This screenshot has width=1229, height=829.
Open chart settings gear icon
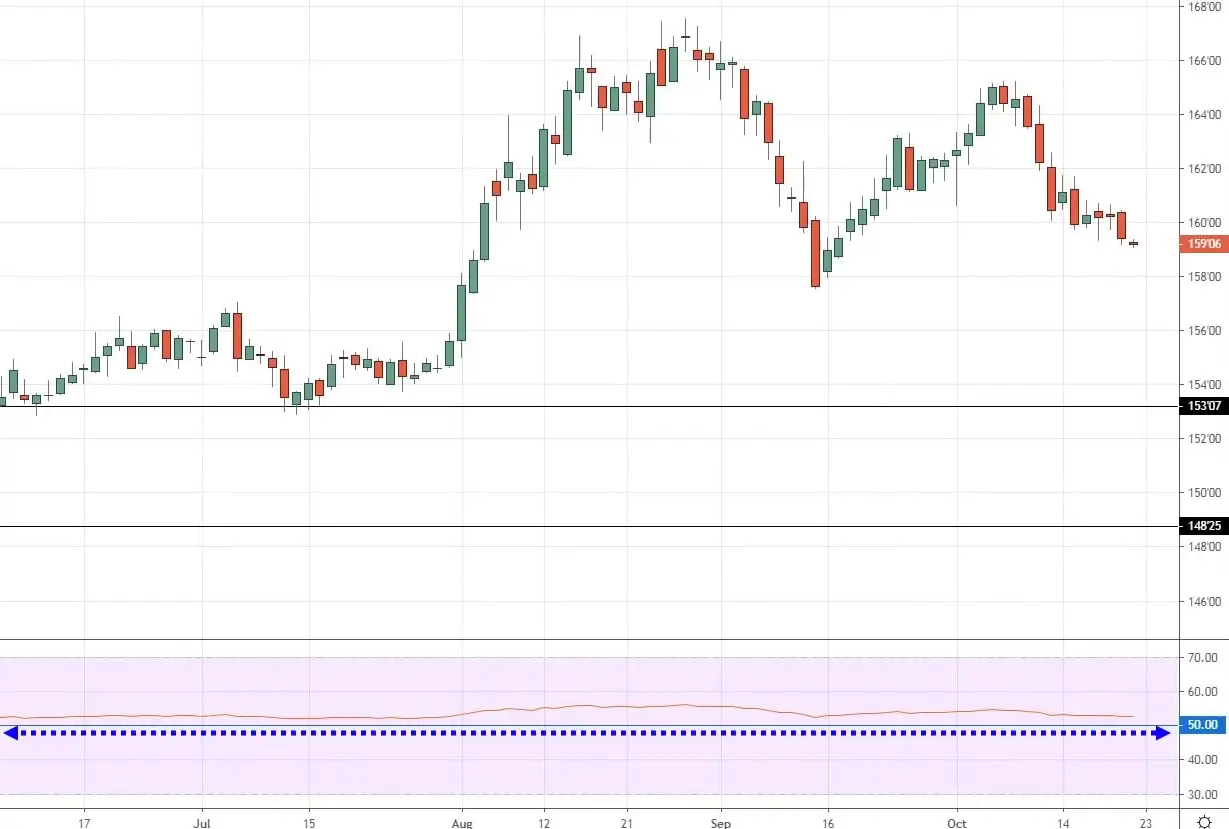[x=1204, y=822]
